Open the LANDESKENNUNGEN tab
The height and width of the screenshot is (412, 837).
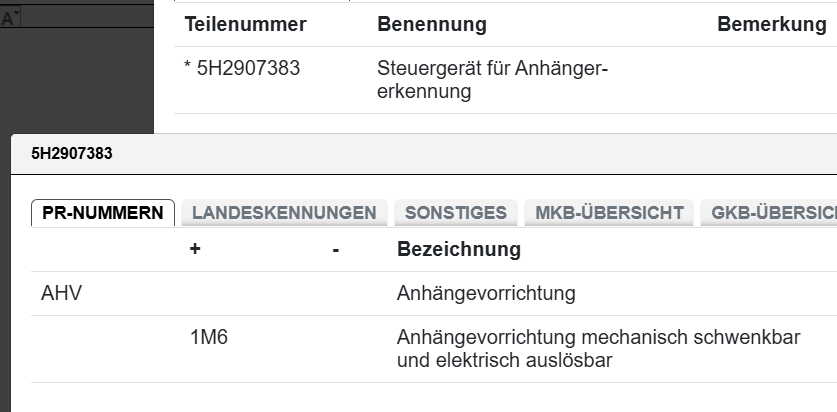coord(284,212)
